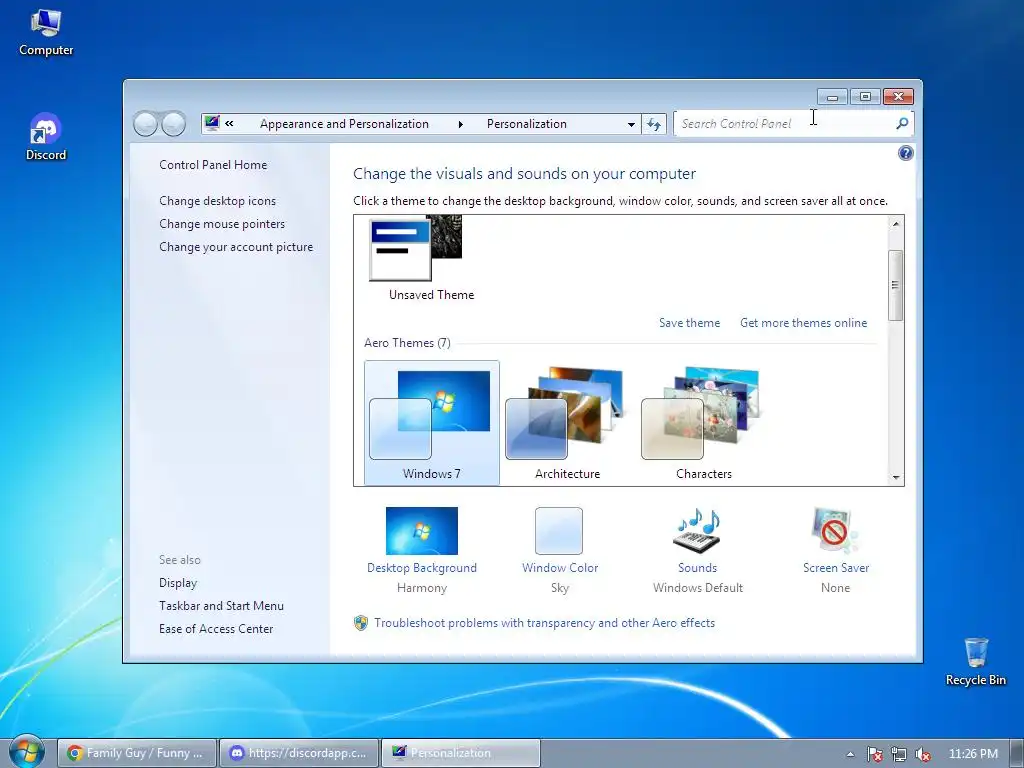Click the theme list scrollbar thumb

895,285
